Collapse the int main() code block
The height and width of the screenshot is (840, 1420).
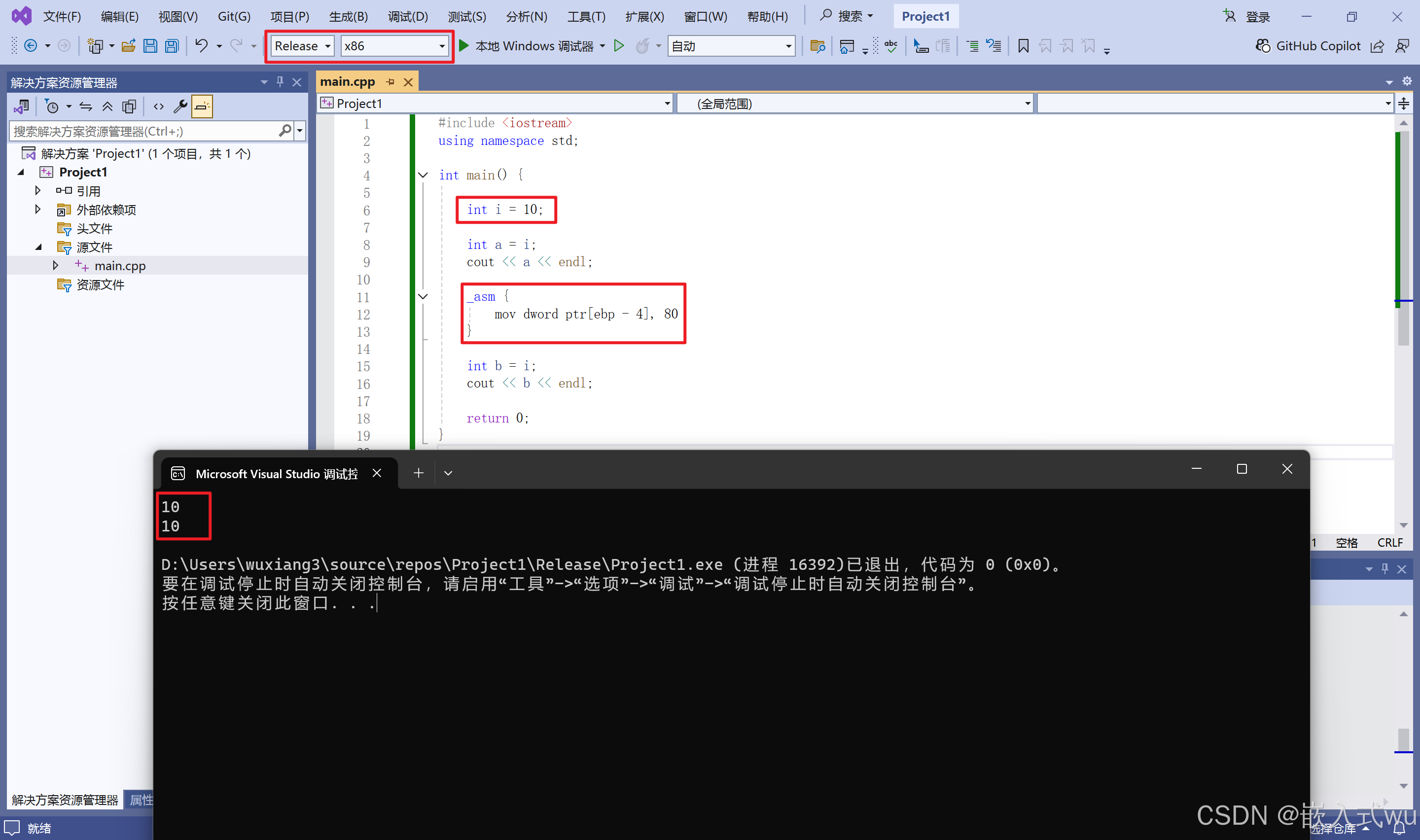[x=423, y=175]
